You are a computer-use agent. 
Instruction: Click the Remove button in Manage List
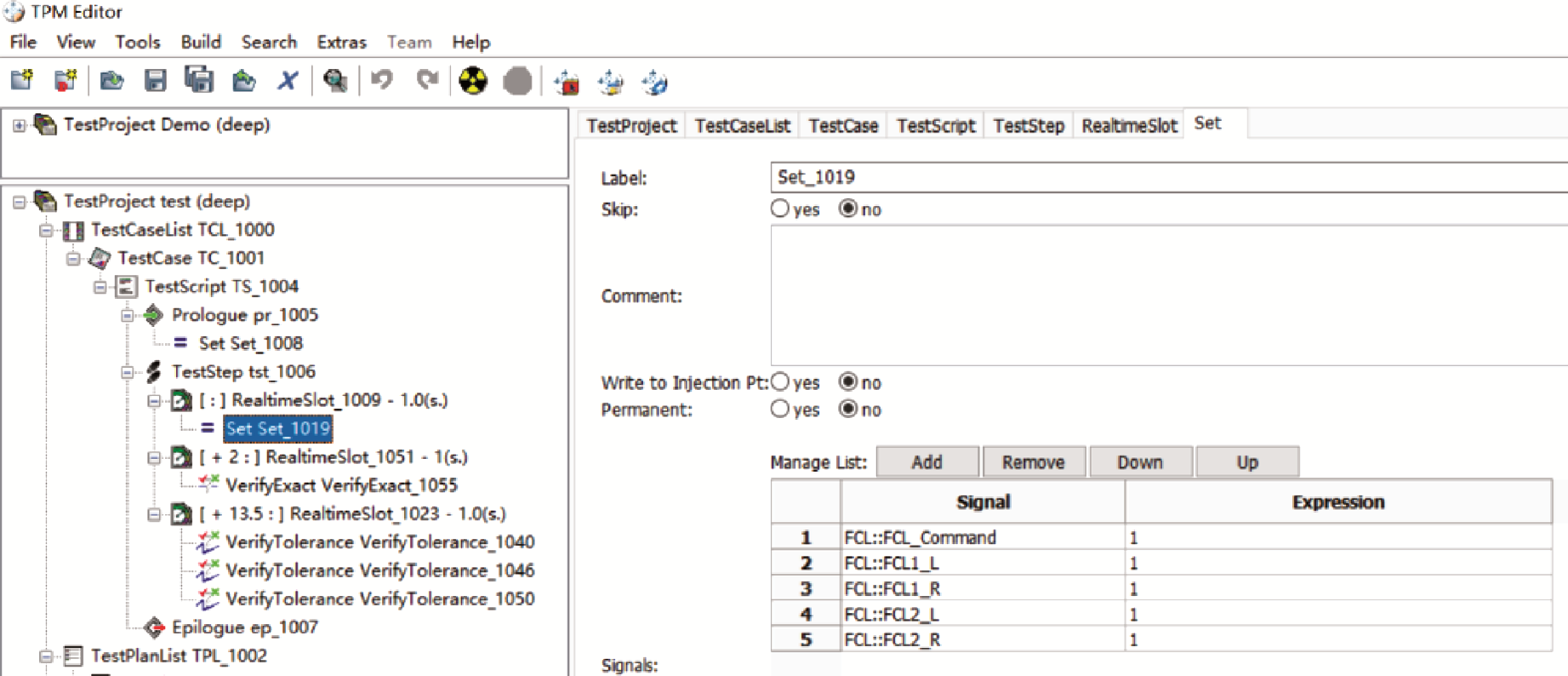click(x=1033, y=461)
